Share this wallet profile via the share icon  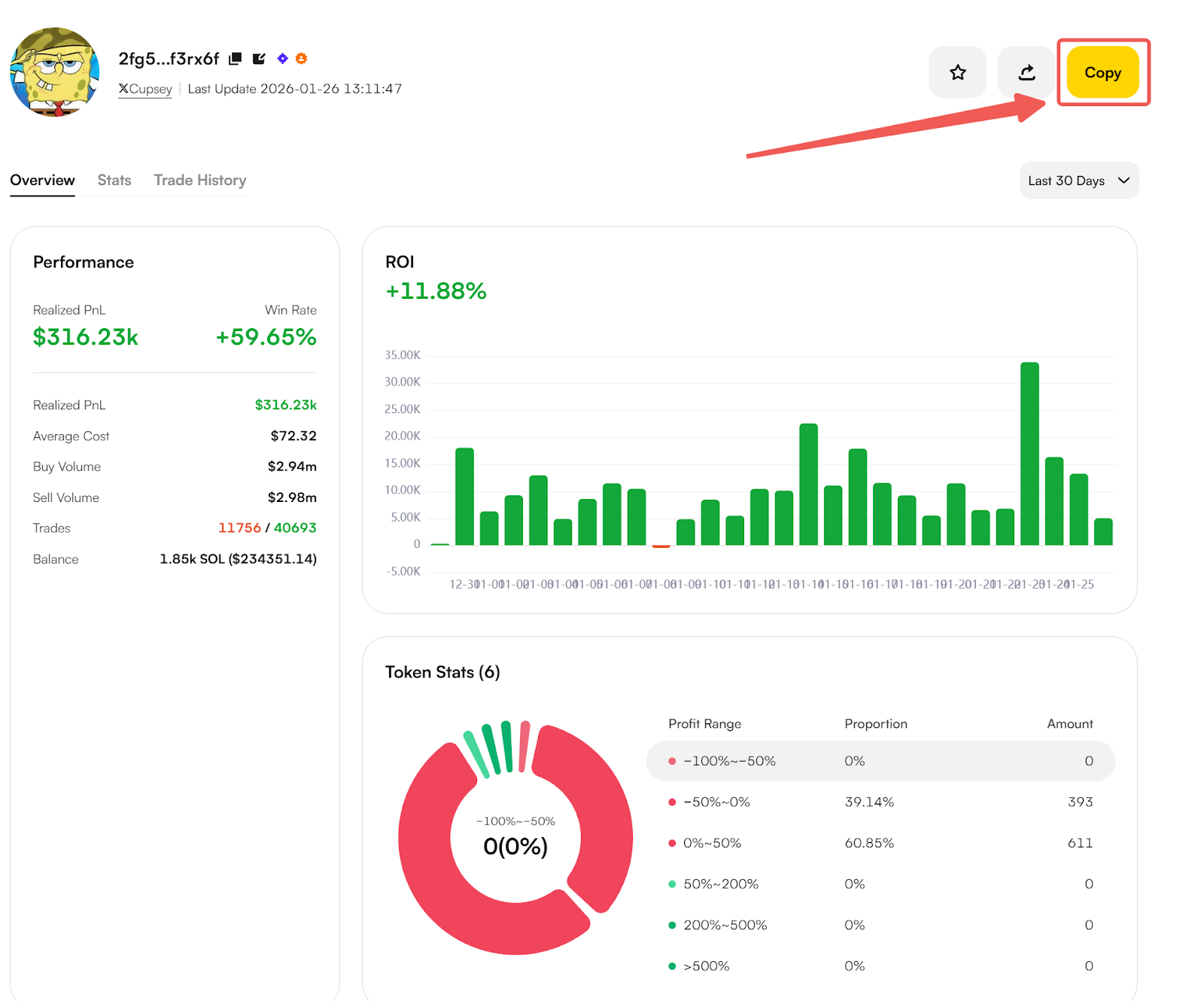point(1026,72)
